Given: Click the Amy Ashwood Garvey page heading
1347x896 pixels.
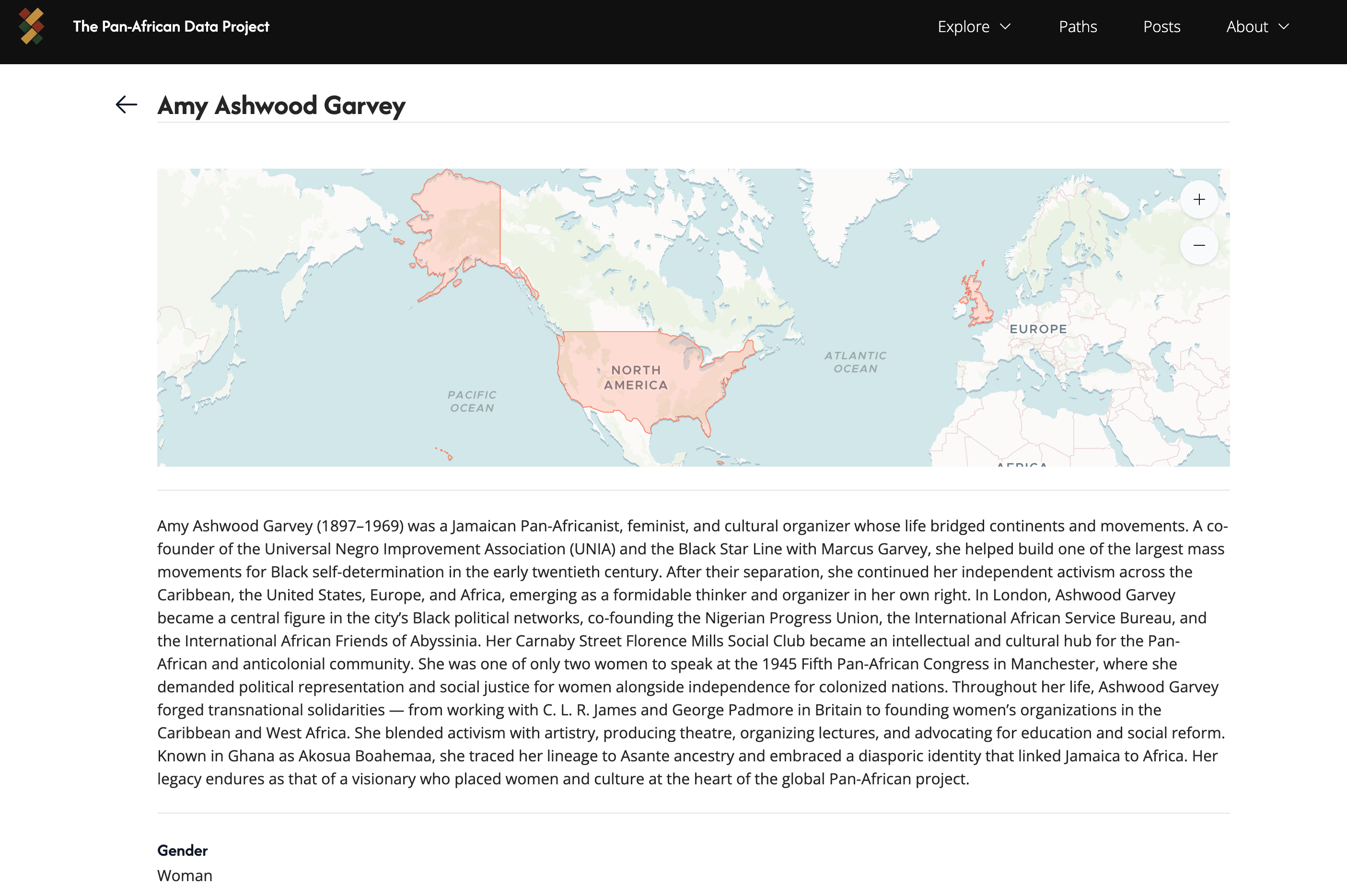Looking at the screenshot, I should (281, 105).
